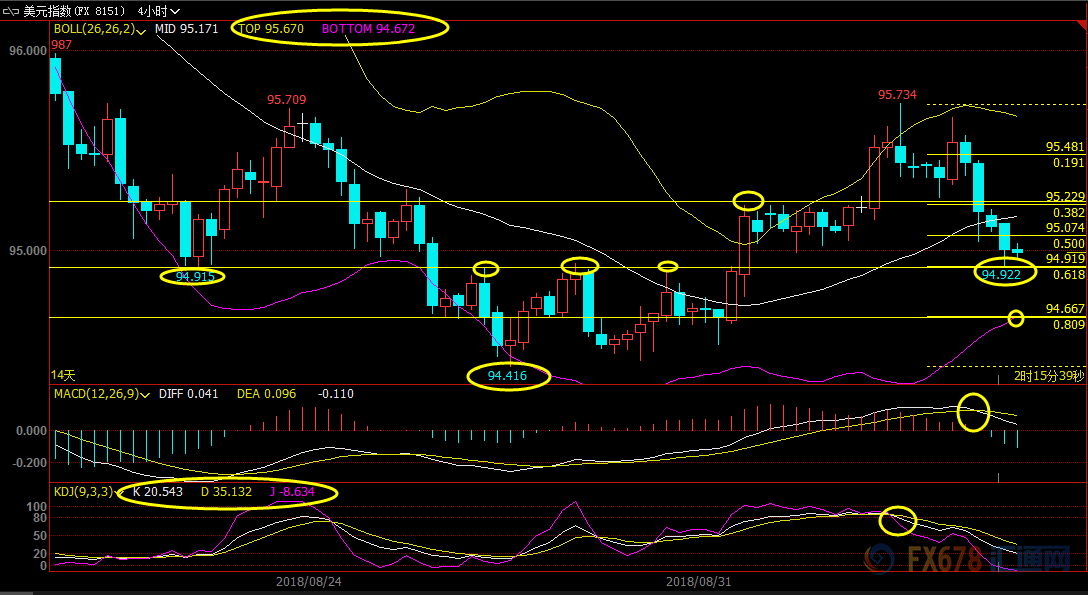Select the 0.191 Fibonacci ratio label
Viewport: 1088px width, 595px height.
[x=1069, y=162]
